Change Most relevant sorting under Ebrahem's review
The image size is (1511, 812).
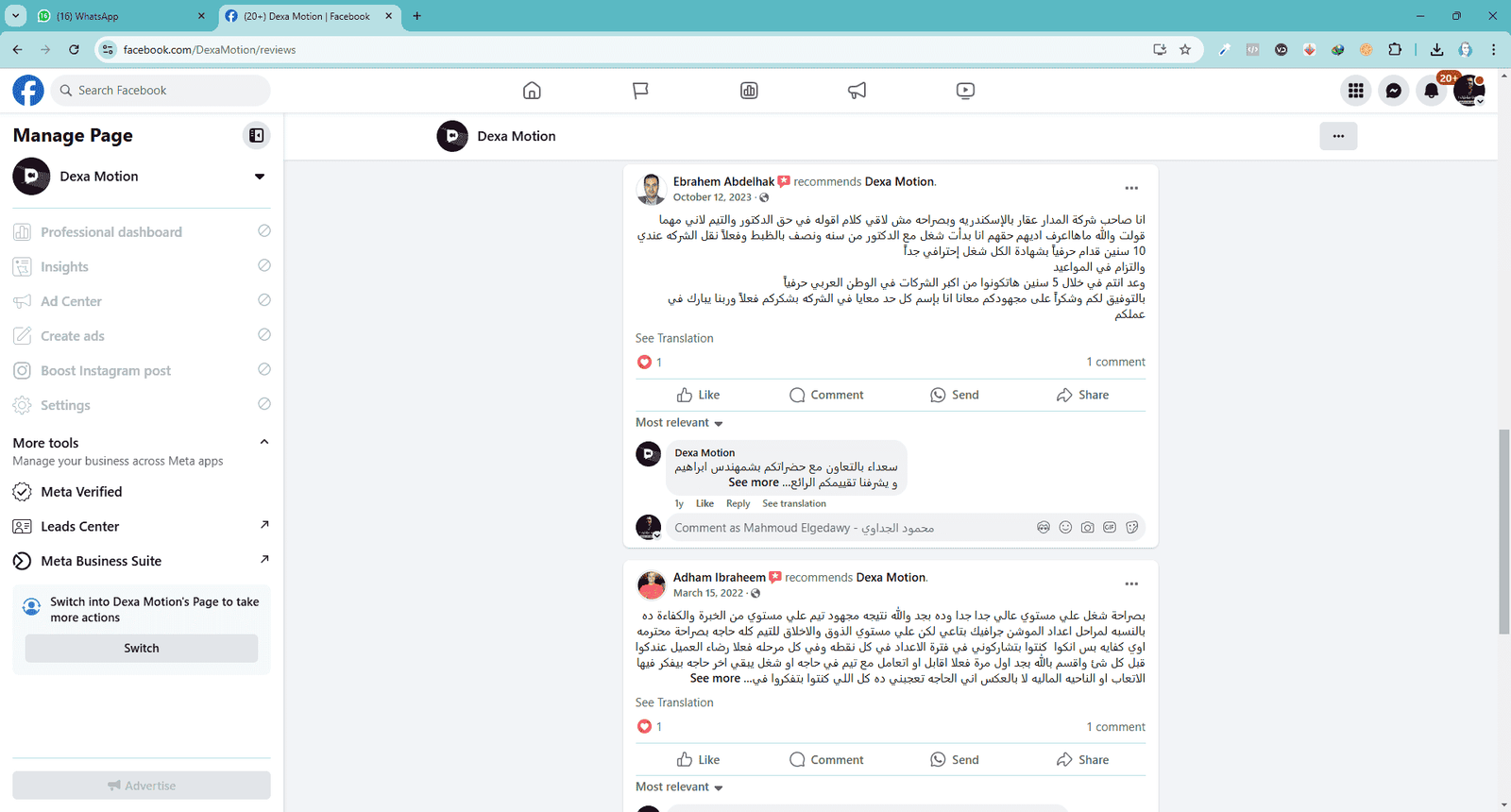click(x=679, y=423)
